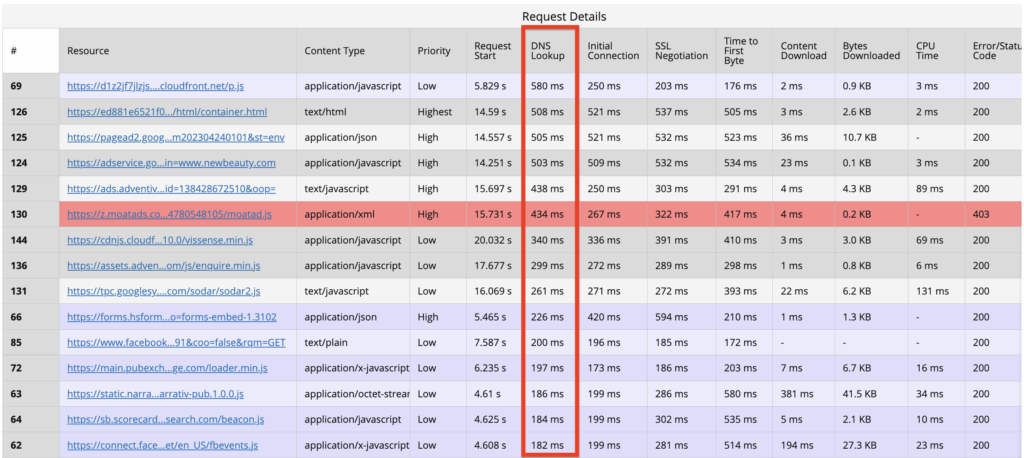
Task: Open the static.narra narrativ-pub link
Action: (155, 394)
